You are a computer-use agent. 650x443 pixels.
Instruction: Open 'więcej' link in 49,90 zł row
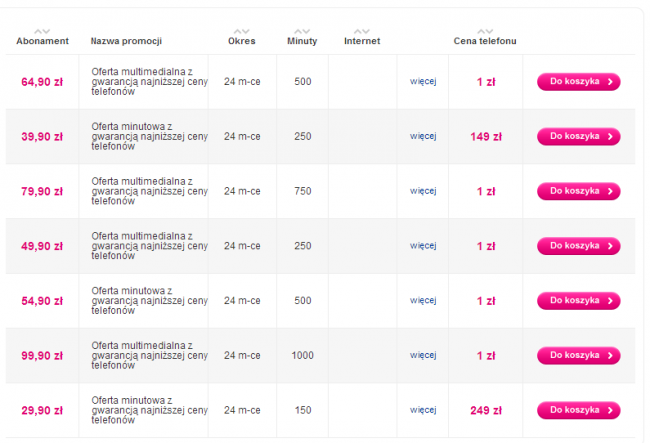click(423, 246)
